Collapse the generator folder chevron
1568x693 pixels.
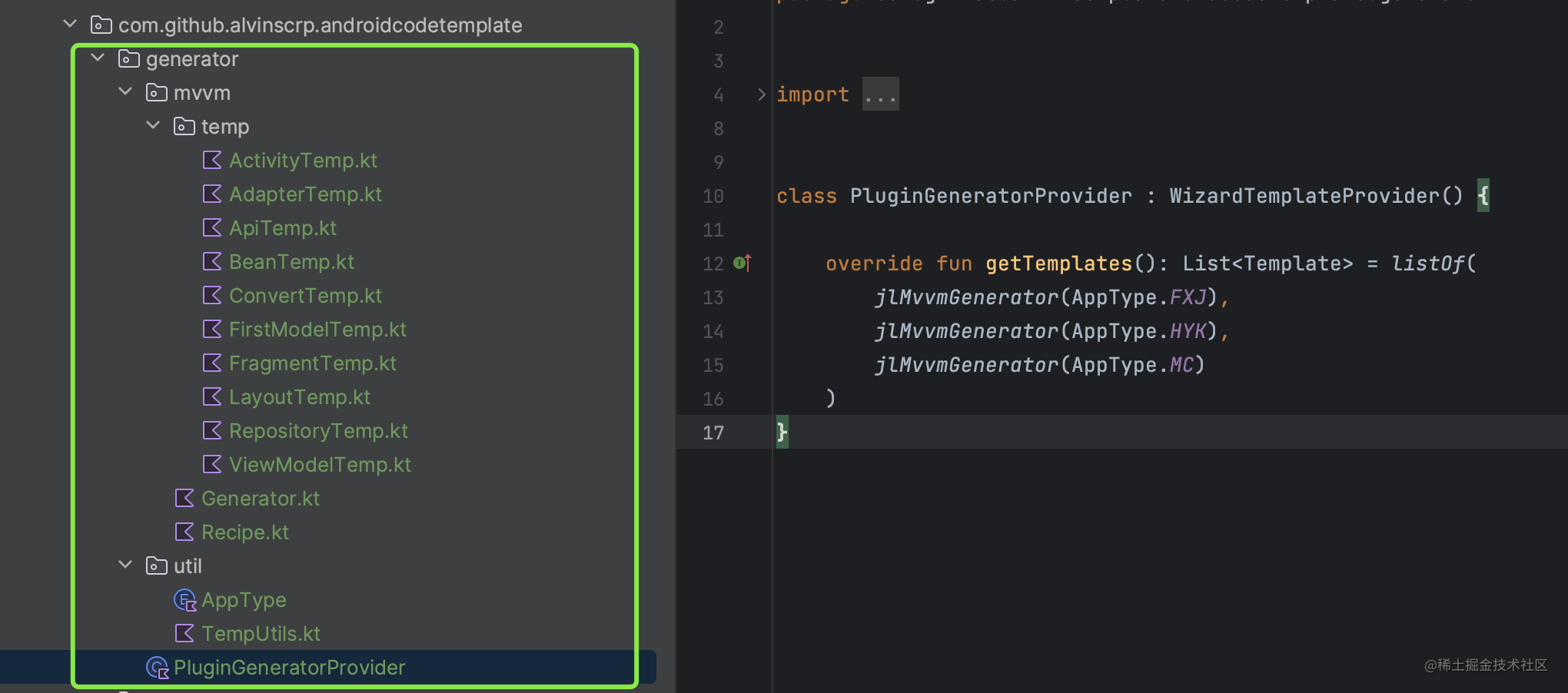point(98,58)
